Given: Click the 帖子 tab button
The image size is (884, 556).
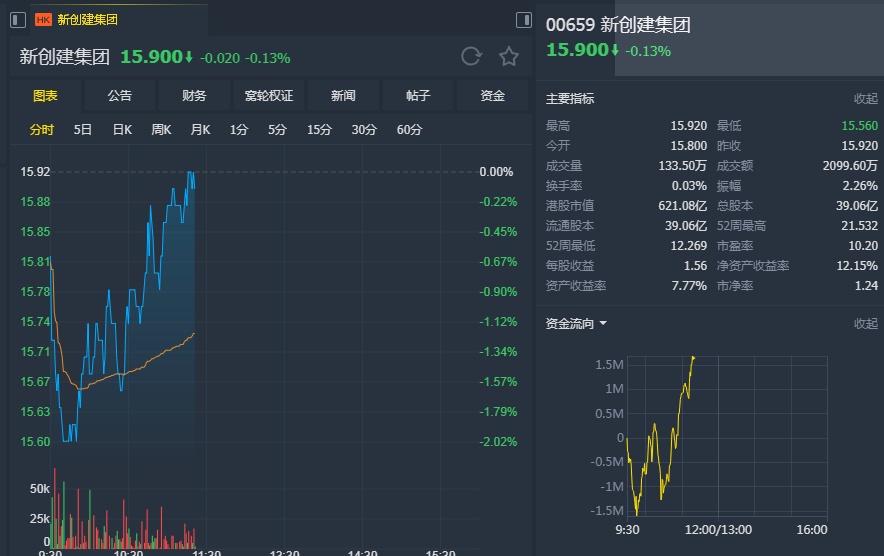Looking at the screenshot, I should 418,96.
